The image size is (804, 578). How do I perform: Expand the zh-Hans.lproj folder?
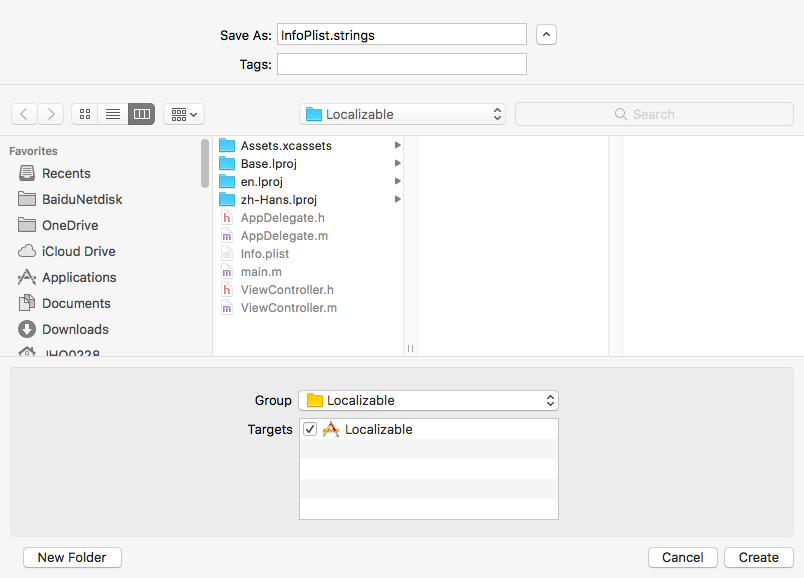(x=397, y=199)
